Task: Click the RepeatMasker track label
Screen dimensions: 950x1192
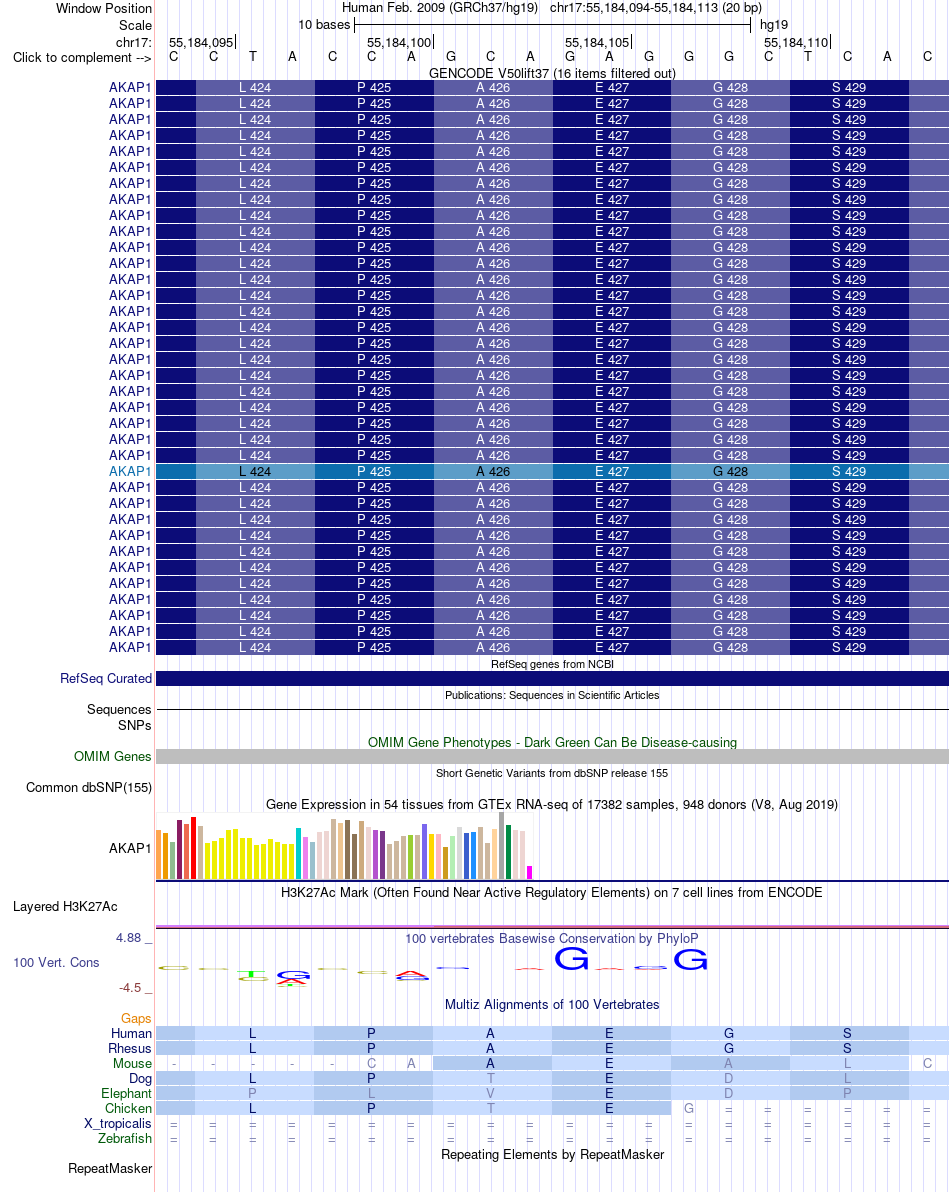Action: point(110,1168)
